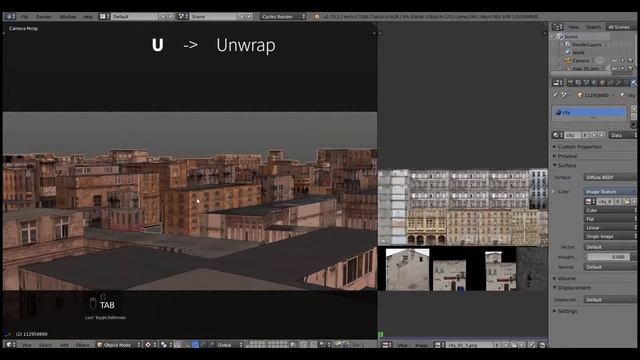The width and height of the screenshot is (640, 360).
Task: Open the viewport shading selector icon
Action: (x=149, y=345)
